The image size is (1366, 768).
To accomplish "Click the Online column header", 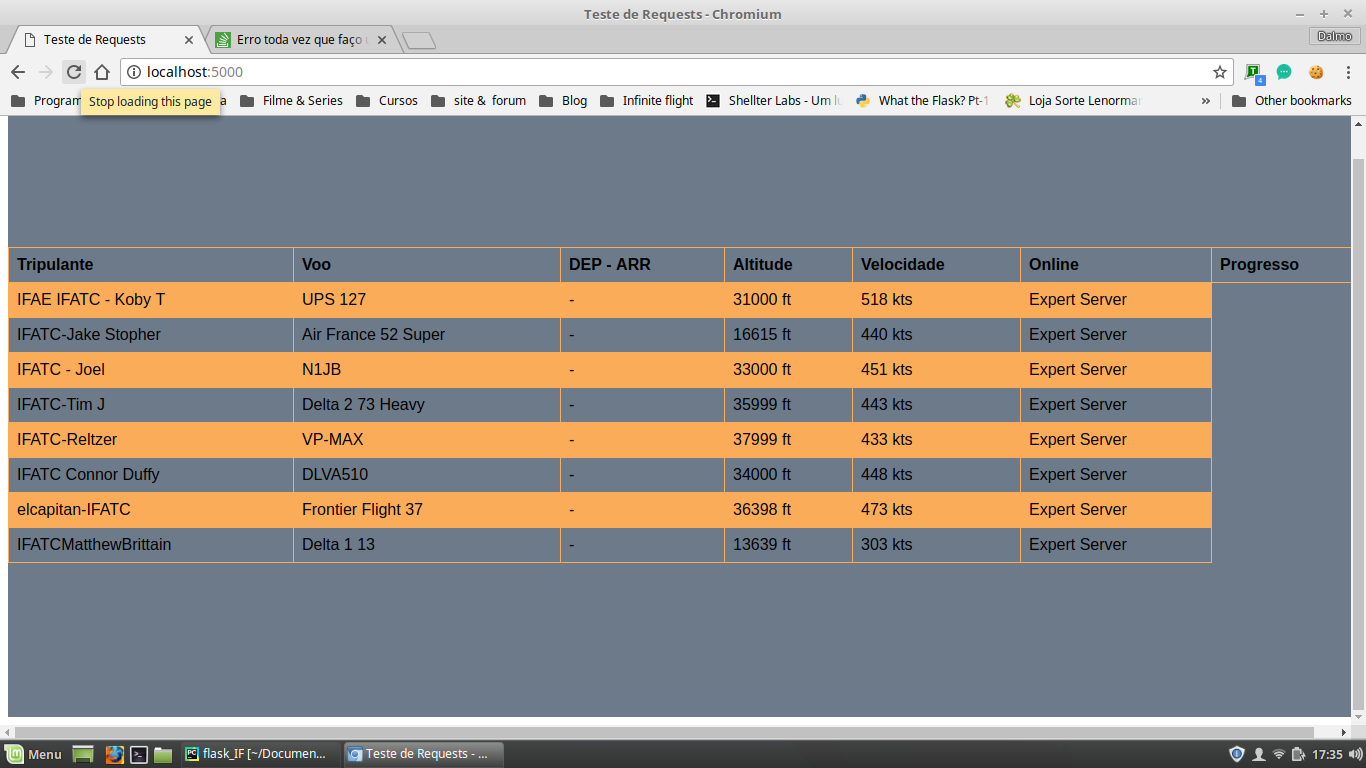I will [1116, 265].
